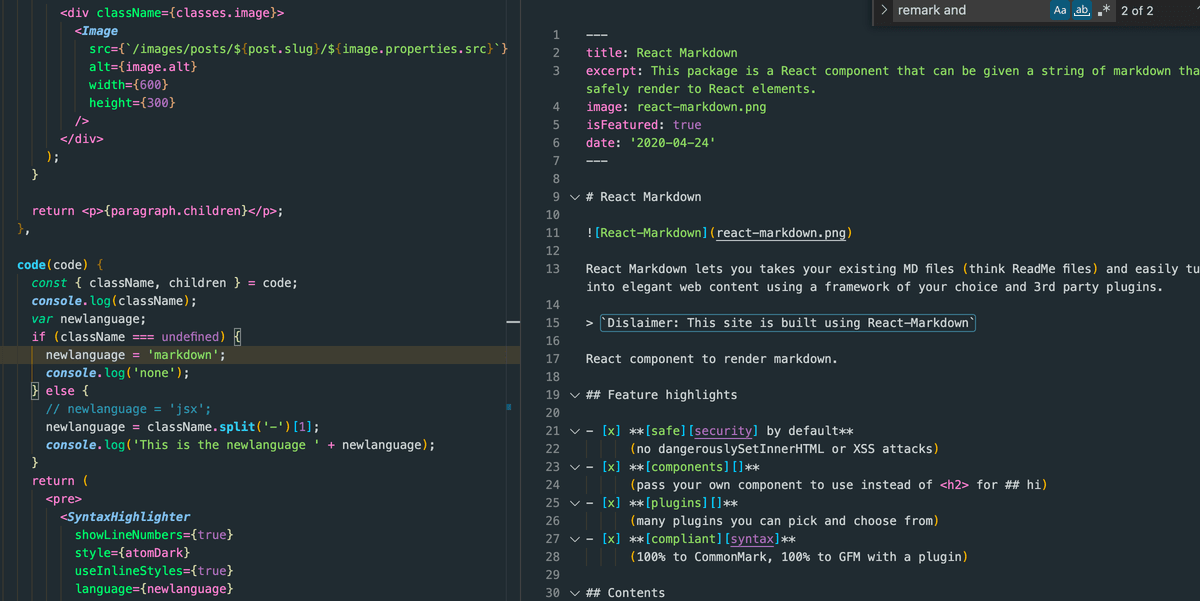The width and height of the screenshot is (1200, 601).
Task: Click the blue marker in left editor's scrollbar
Action: [x=508, y=407]
